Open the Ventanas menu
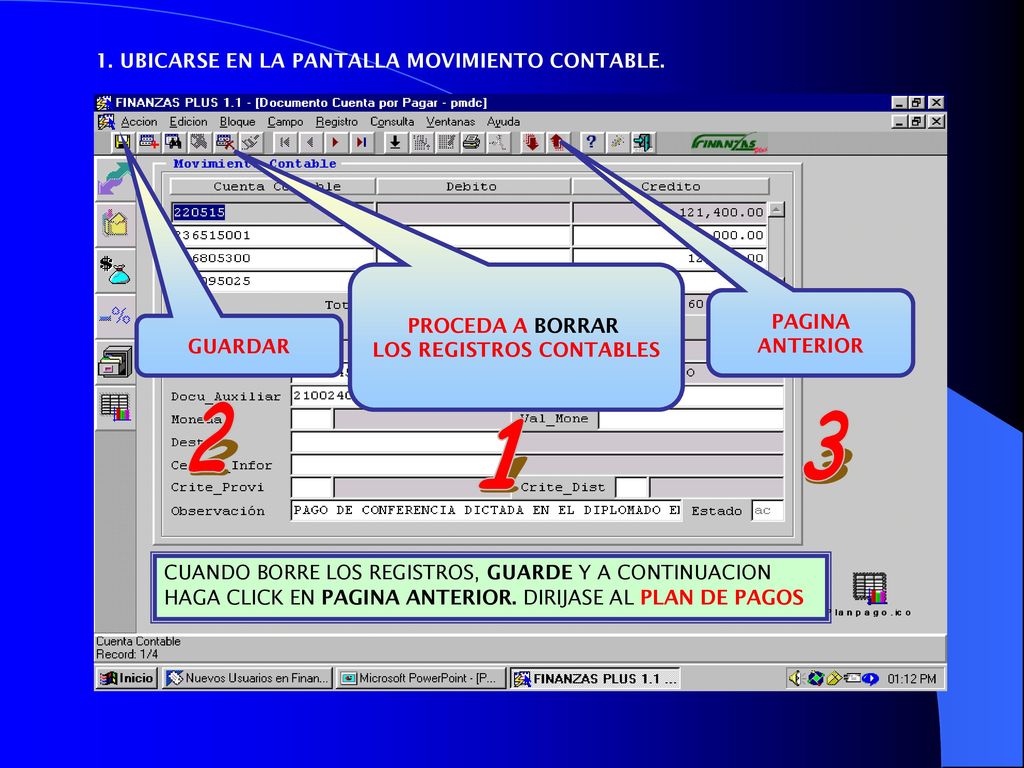The height and width of the screenshot is (768, 1024). pos(450,121)
